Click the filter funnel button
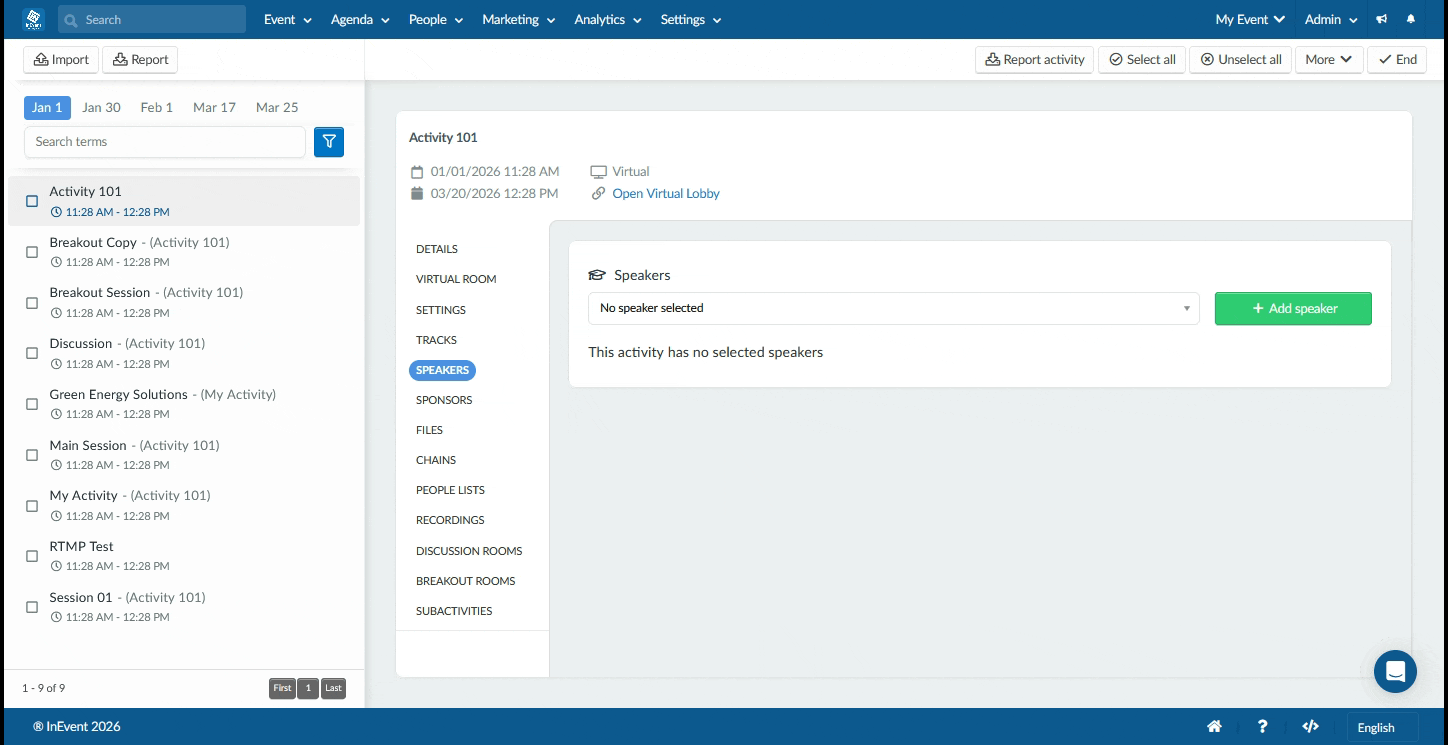This screenshot has height=745, width=1448. pyautogui.click(x=329, y=142)
